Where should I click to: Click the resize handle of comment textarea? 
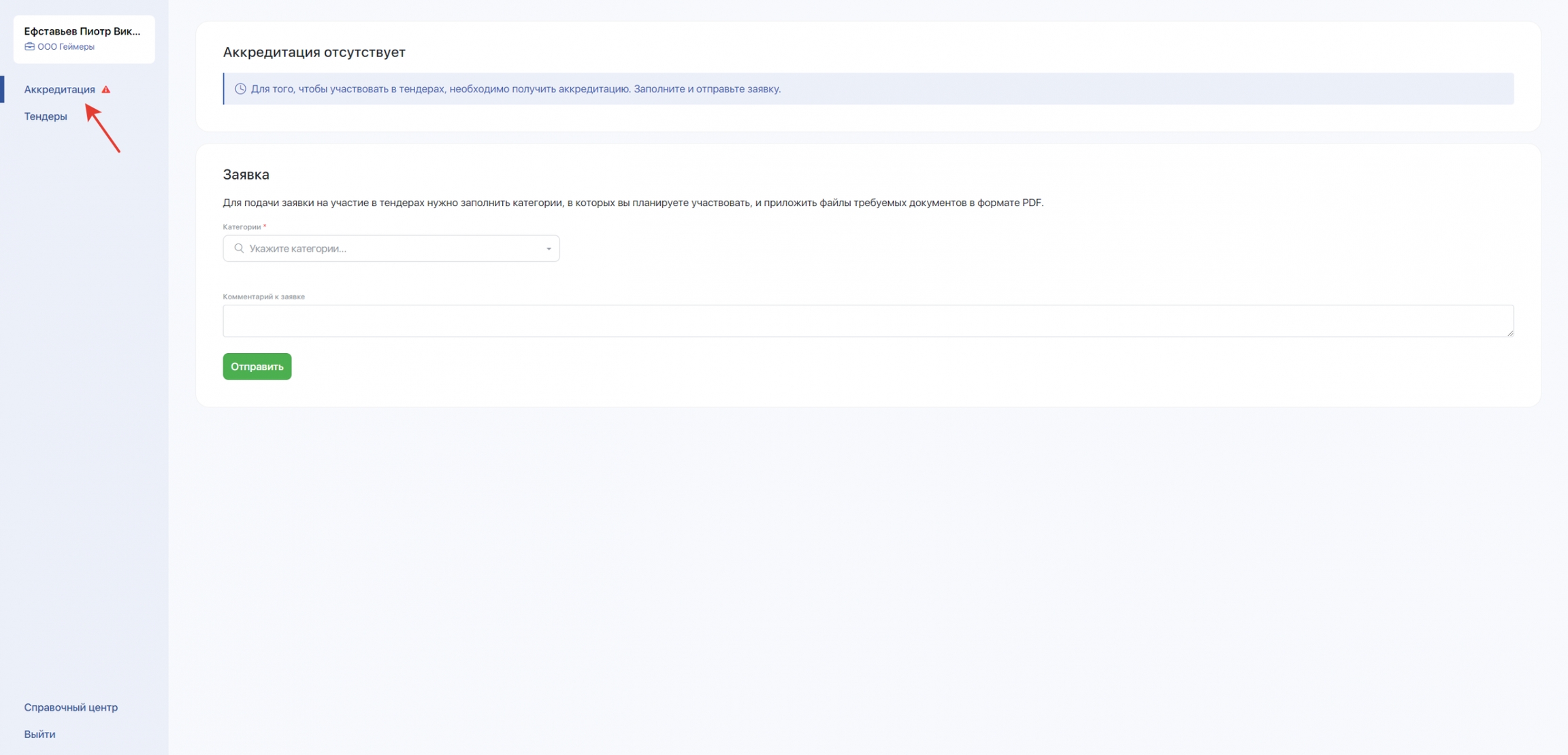(1509, 333)
